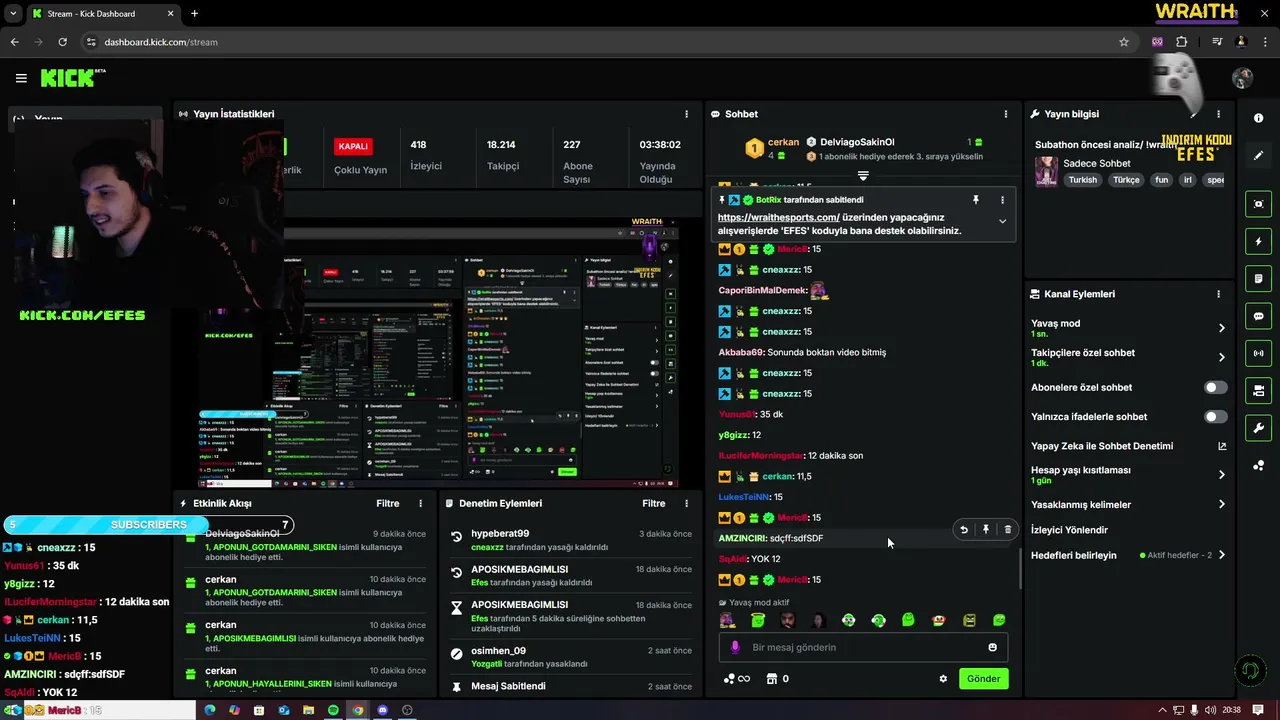Open the emoji picker in chat input
1280x720 pixels.
[993, 647]
